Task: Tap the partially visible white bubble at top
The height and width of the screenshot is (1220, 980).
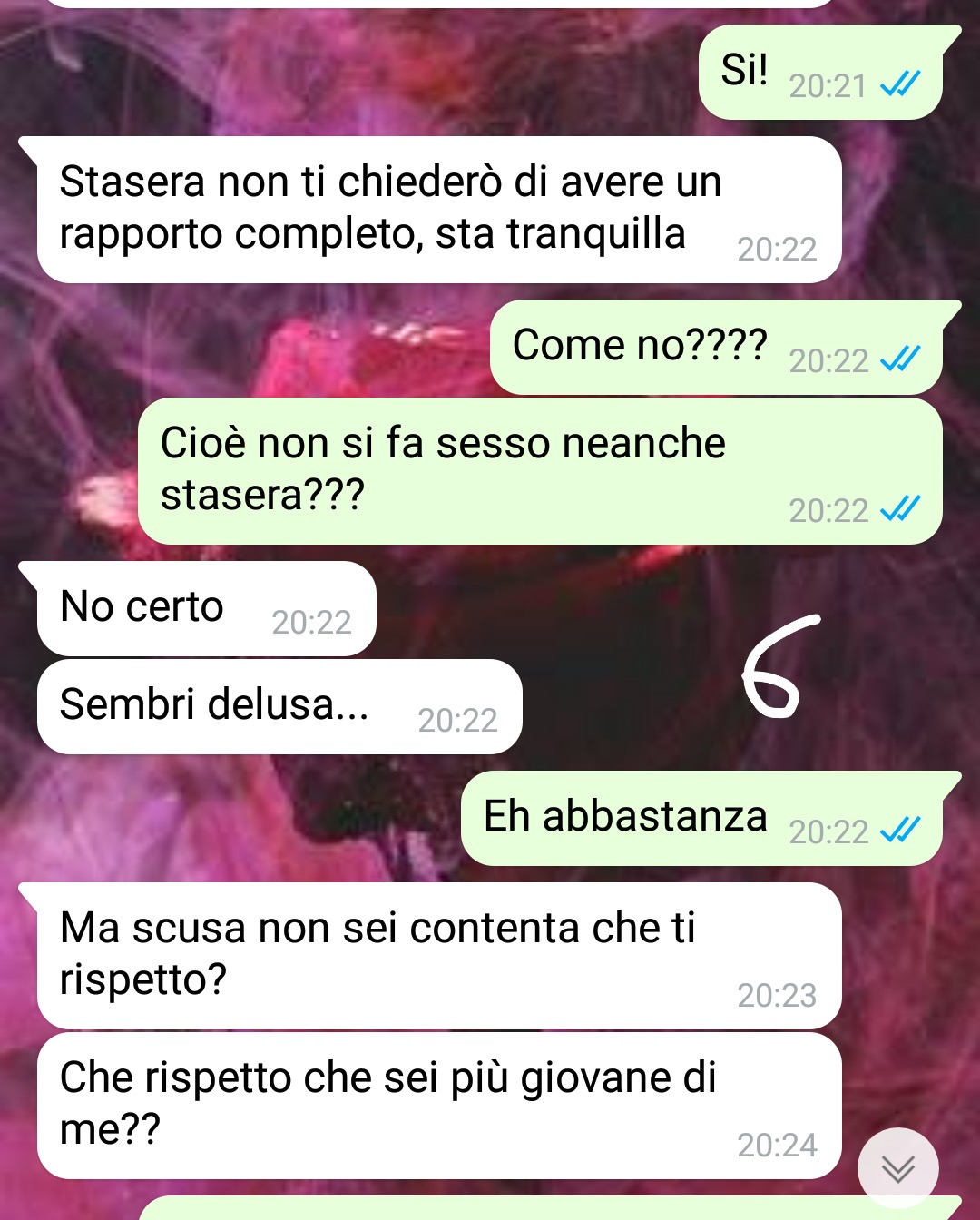Action: pyautogui.click(x=439, y=4)
